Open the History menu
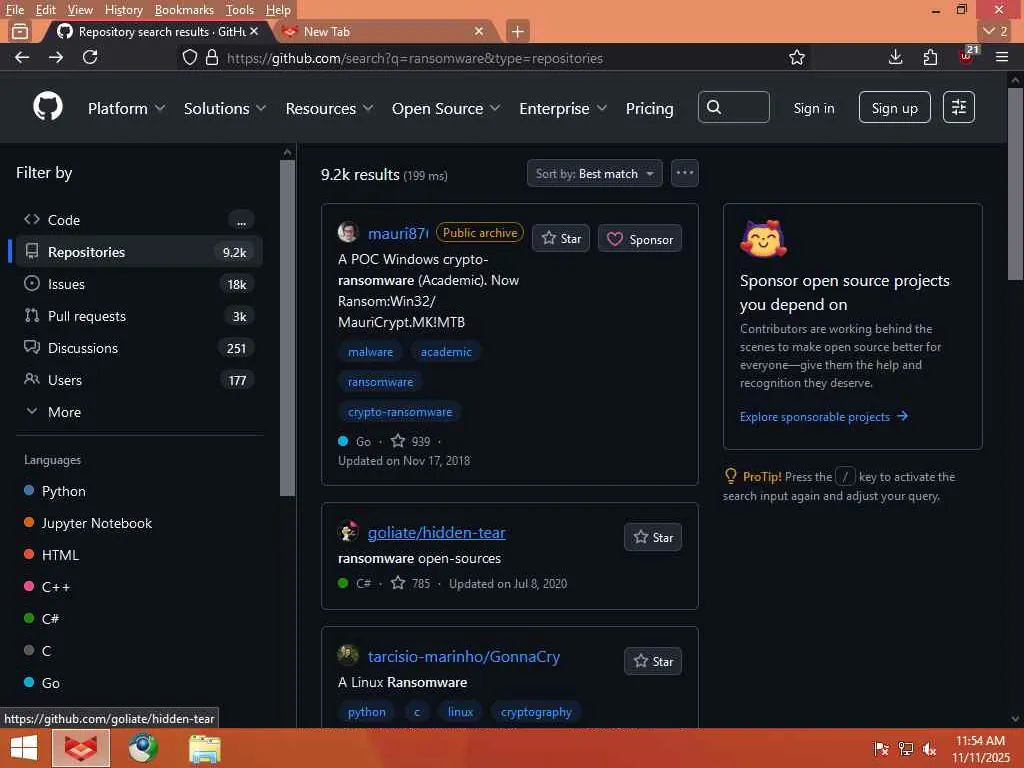 [123, 10]
